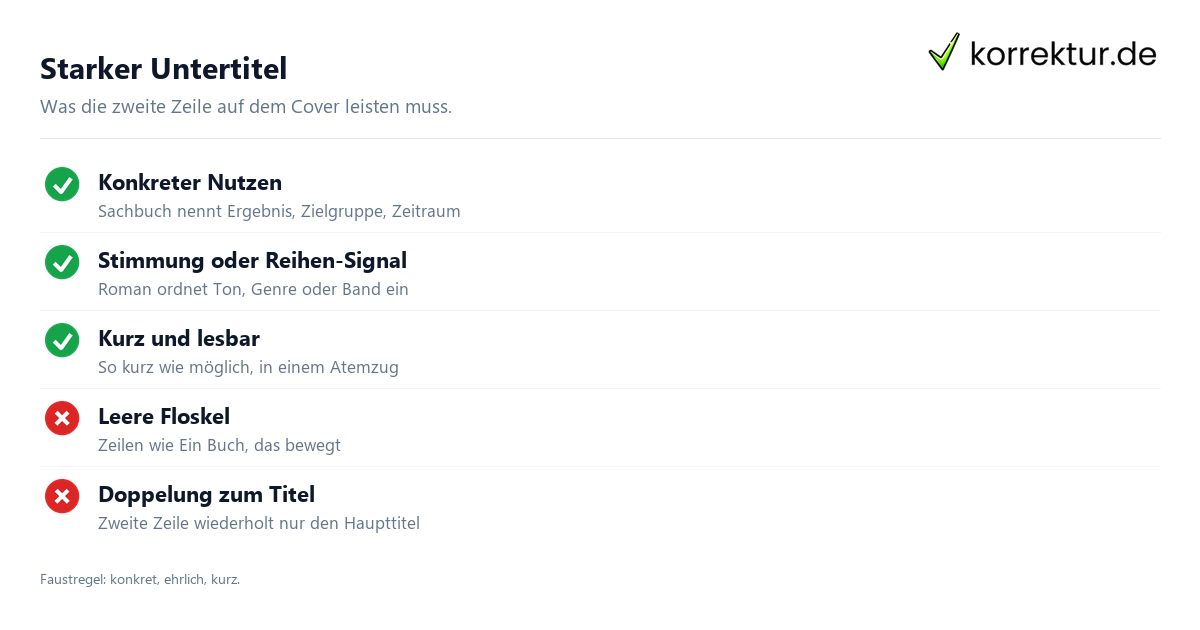Select the Kurz und lesbar heading

pyautogui.click(x=179, y=339)
